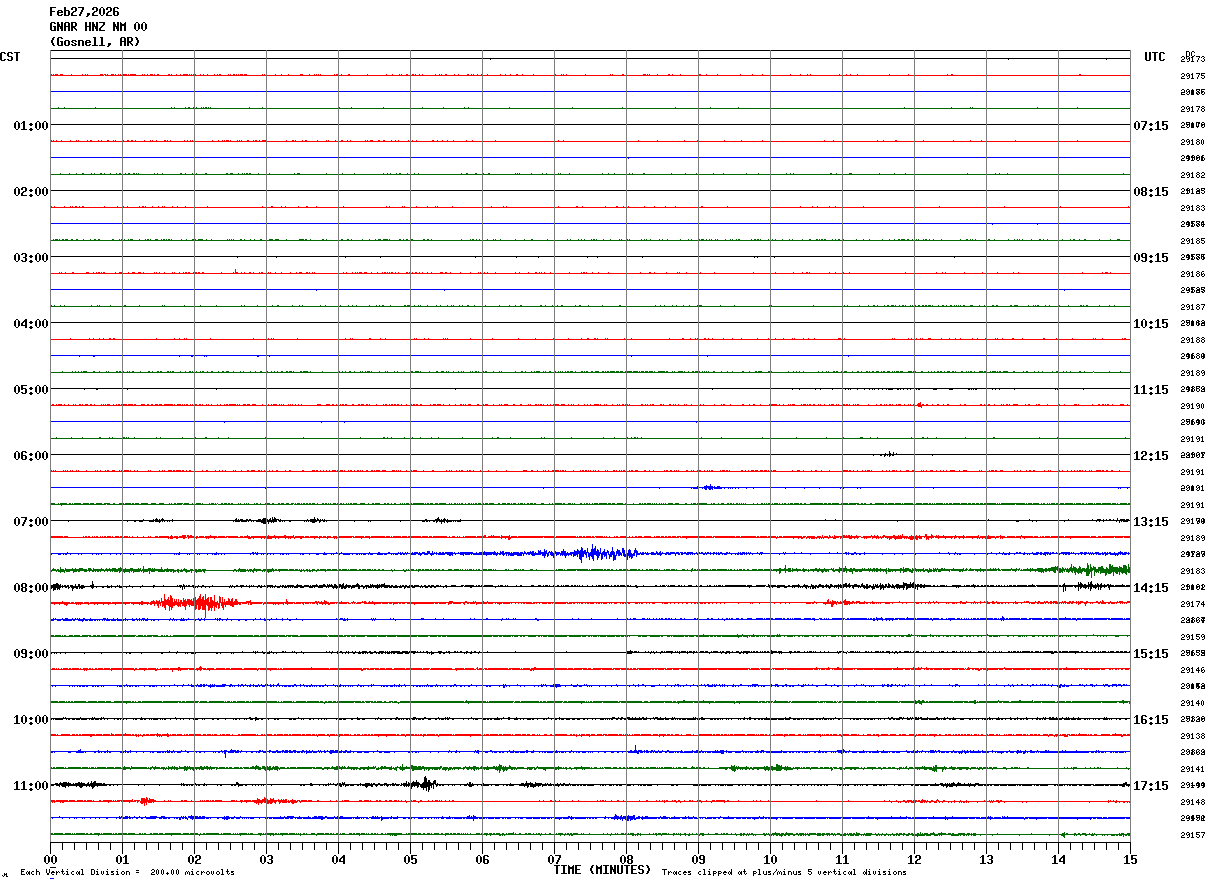Viewport: 1210px width, 886px height.
Task: Click the green burst near minute 14.5
Action: 1090,569
